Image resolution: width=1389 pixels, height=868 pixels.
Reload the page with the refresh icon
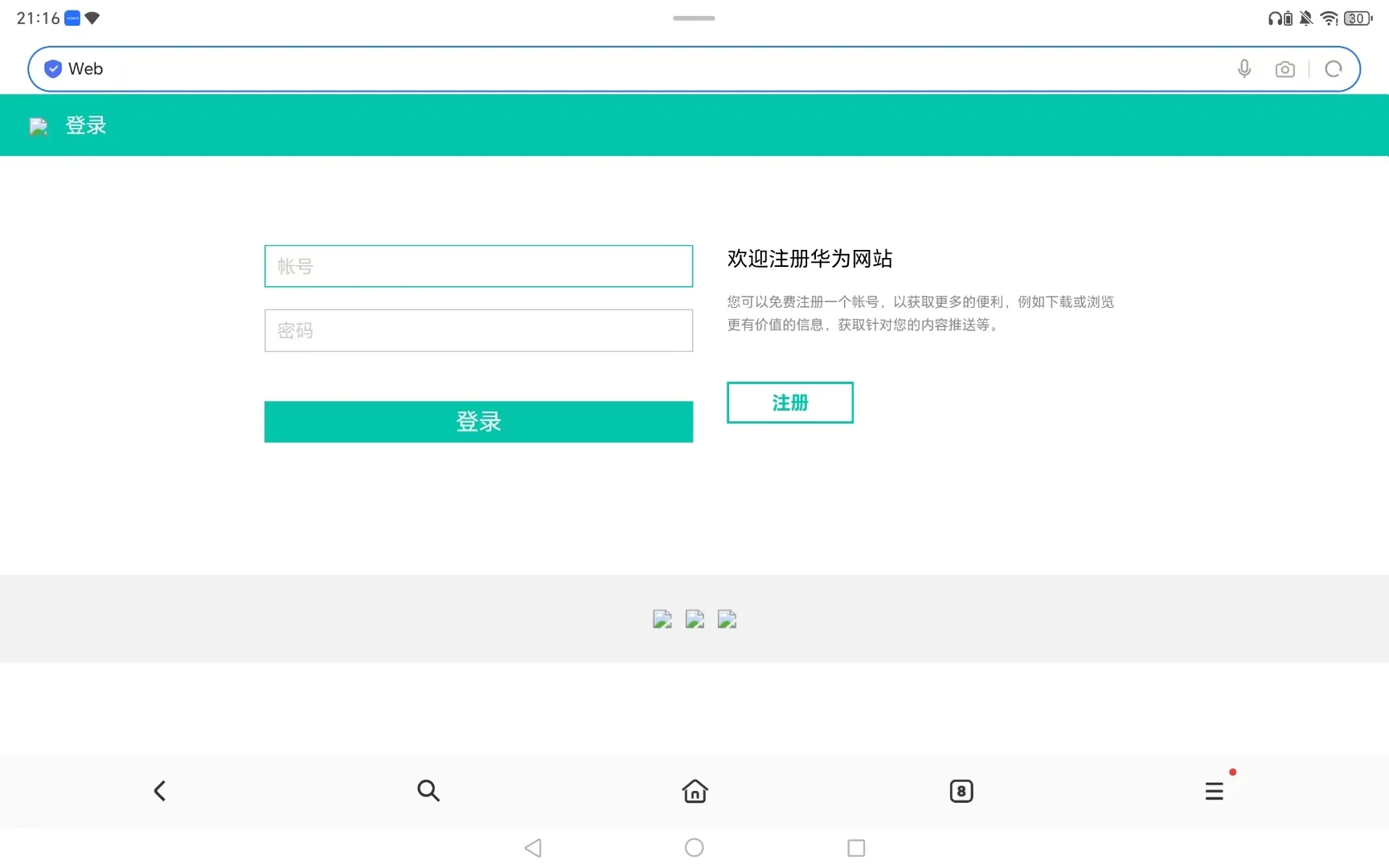[1334, 69]
